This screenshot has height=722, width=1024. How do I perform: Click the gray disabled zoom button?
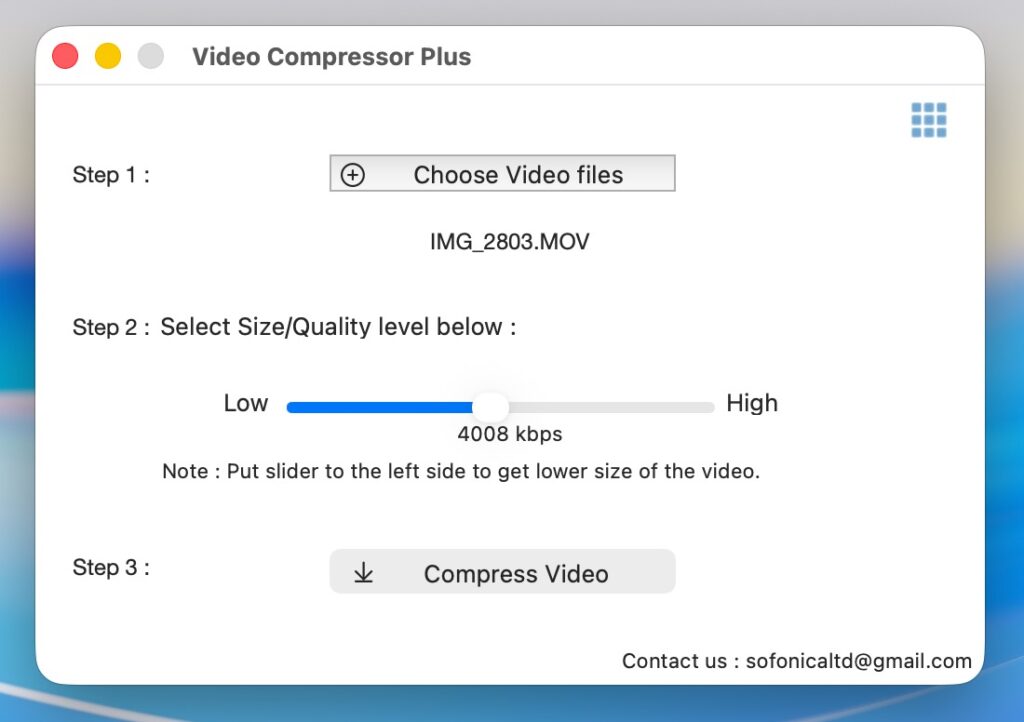coord(150,56)
